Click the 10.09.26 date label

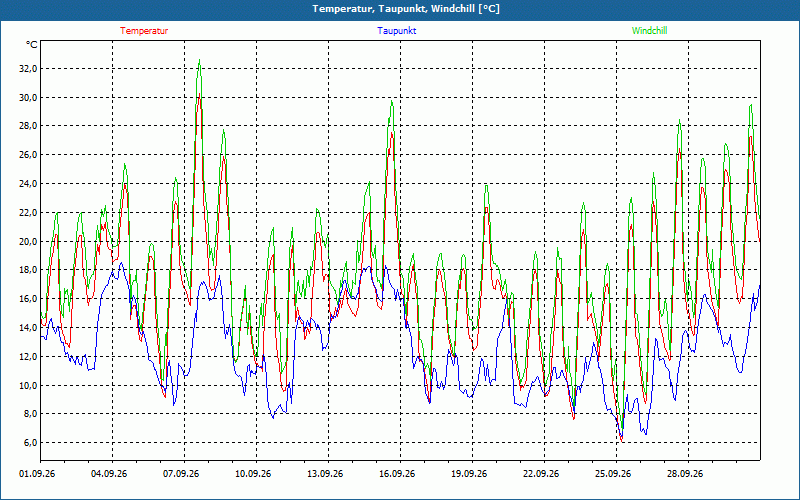click(253, 474)
